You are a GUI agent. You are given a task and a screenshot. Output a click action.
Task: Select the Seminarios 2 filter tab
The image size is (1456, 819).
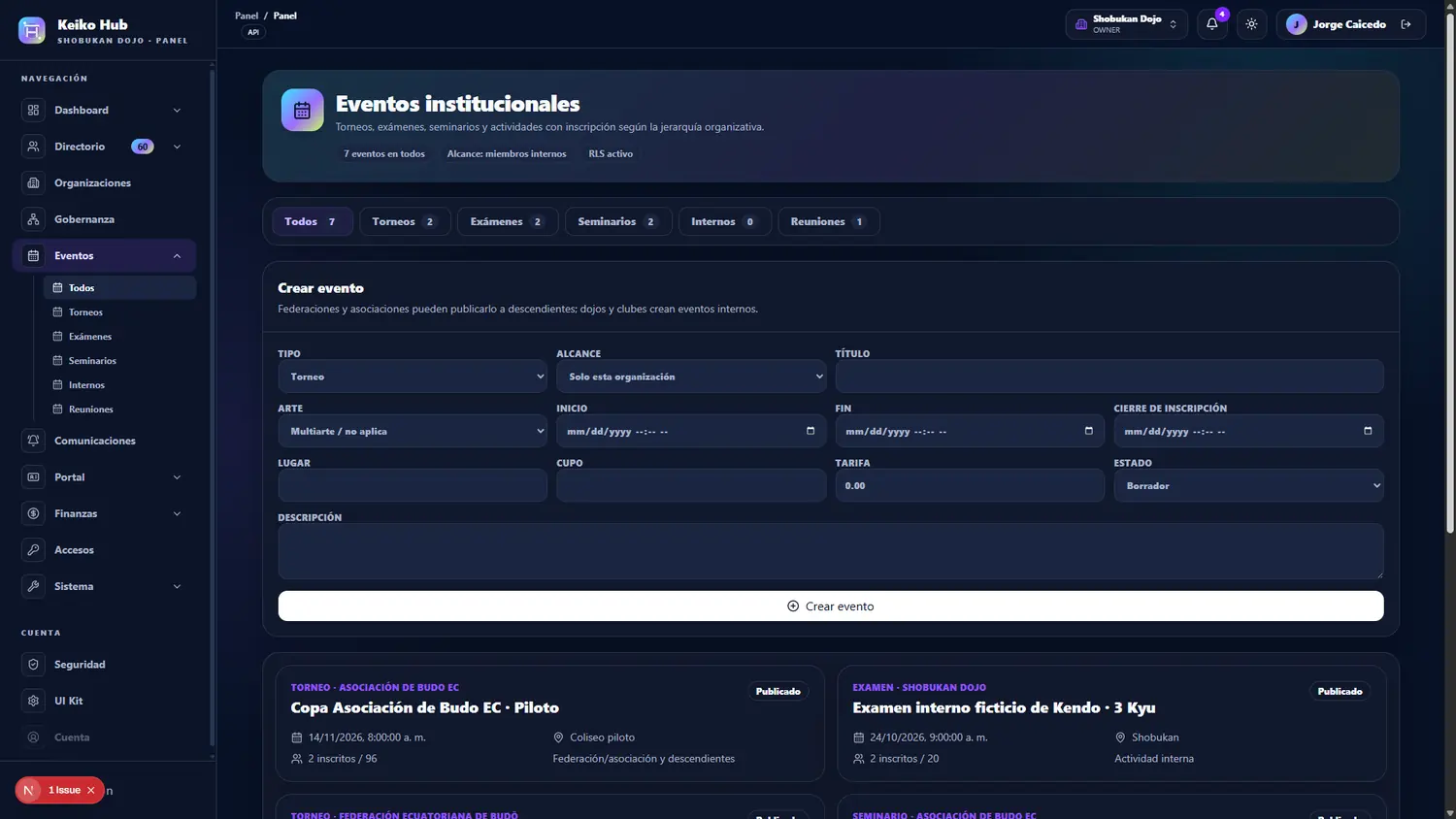pyautogui.click(x=618, y=221)
